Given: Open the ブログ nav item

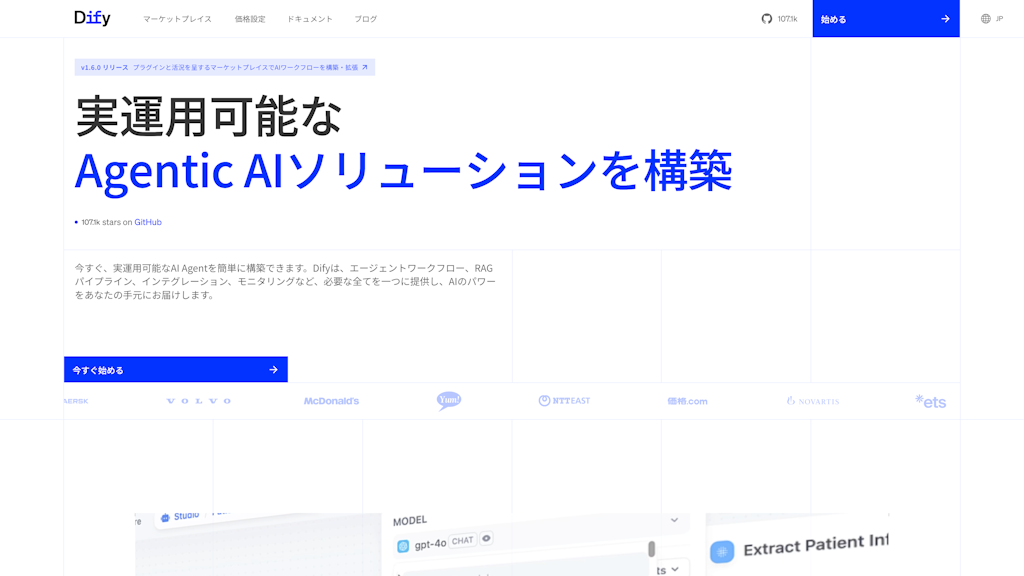Looking at the screenshot, I should 366,19.
